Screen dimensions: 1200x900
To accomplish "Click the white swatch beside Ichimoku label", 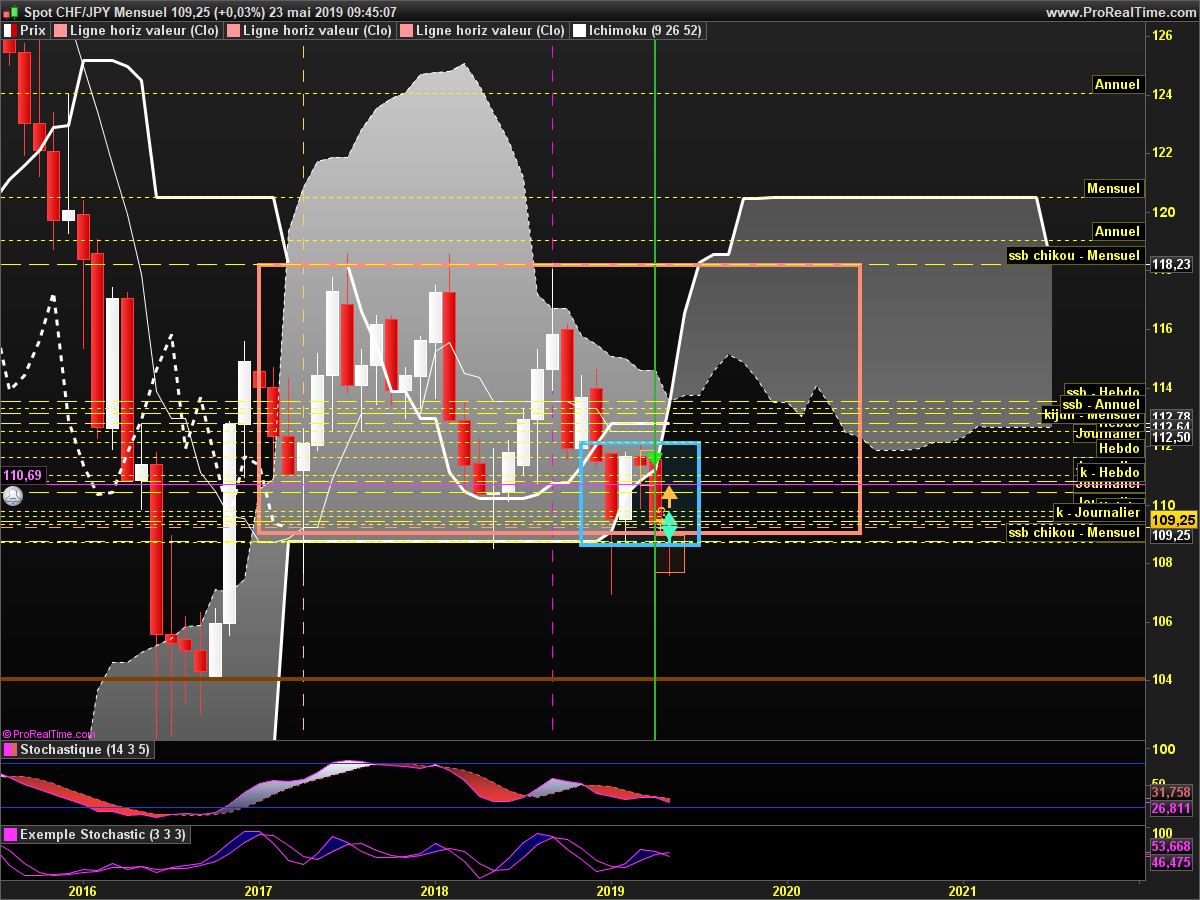I will coord(579,31).
